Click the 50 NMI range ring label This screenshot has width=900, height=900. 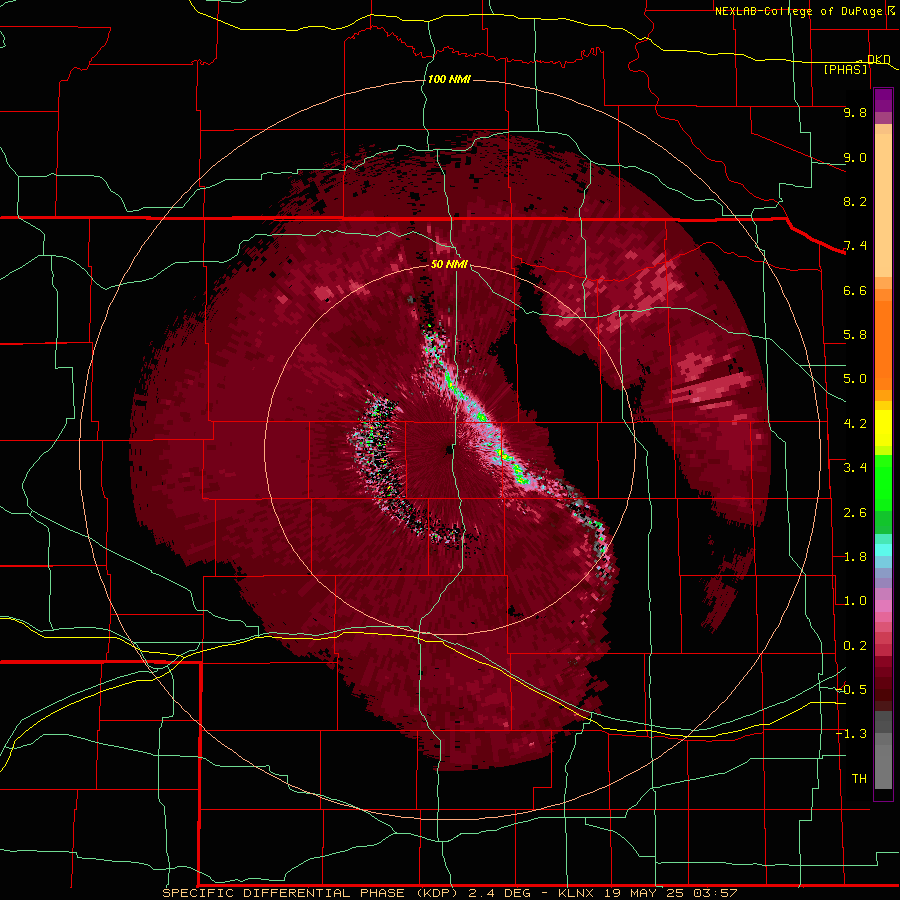pos(449,264)
